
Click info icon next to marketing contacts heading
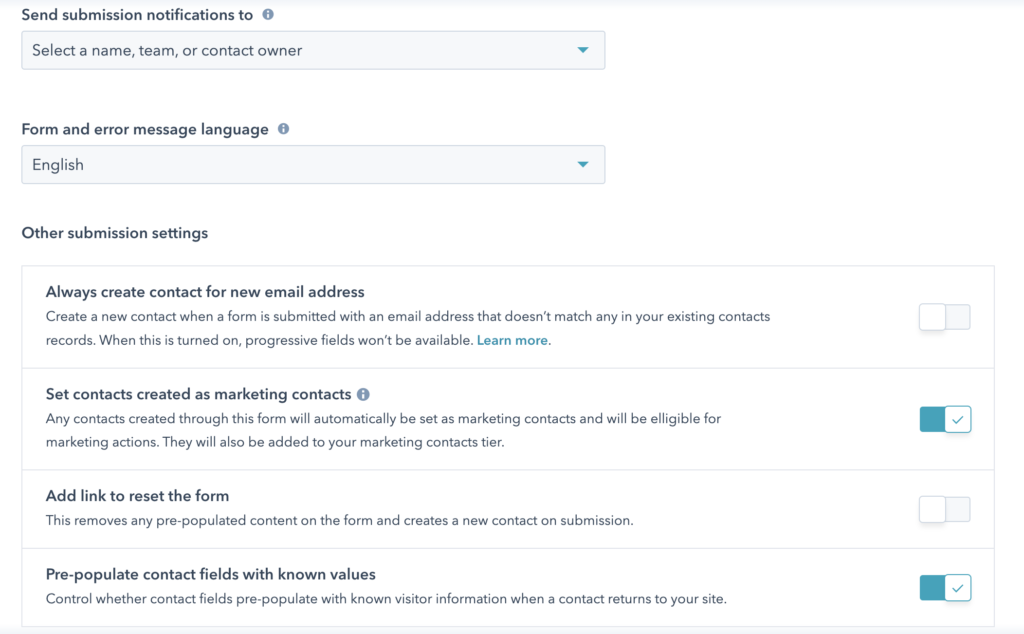[x=363, y=394]
